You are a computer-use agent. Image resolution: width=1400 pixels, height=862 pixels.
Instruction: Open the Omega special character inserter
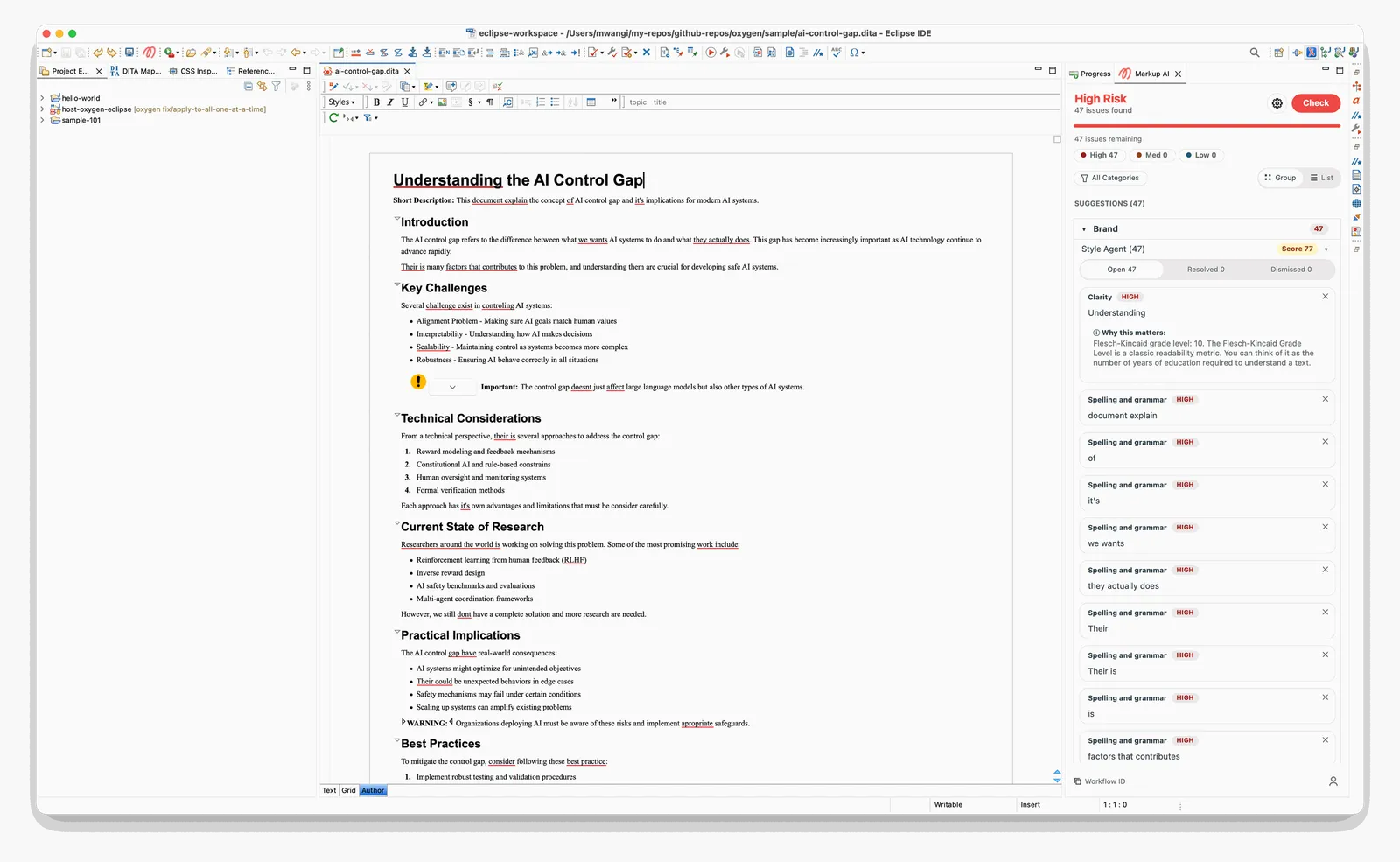(x=855, y=53)
